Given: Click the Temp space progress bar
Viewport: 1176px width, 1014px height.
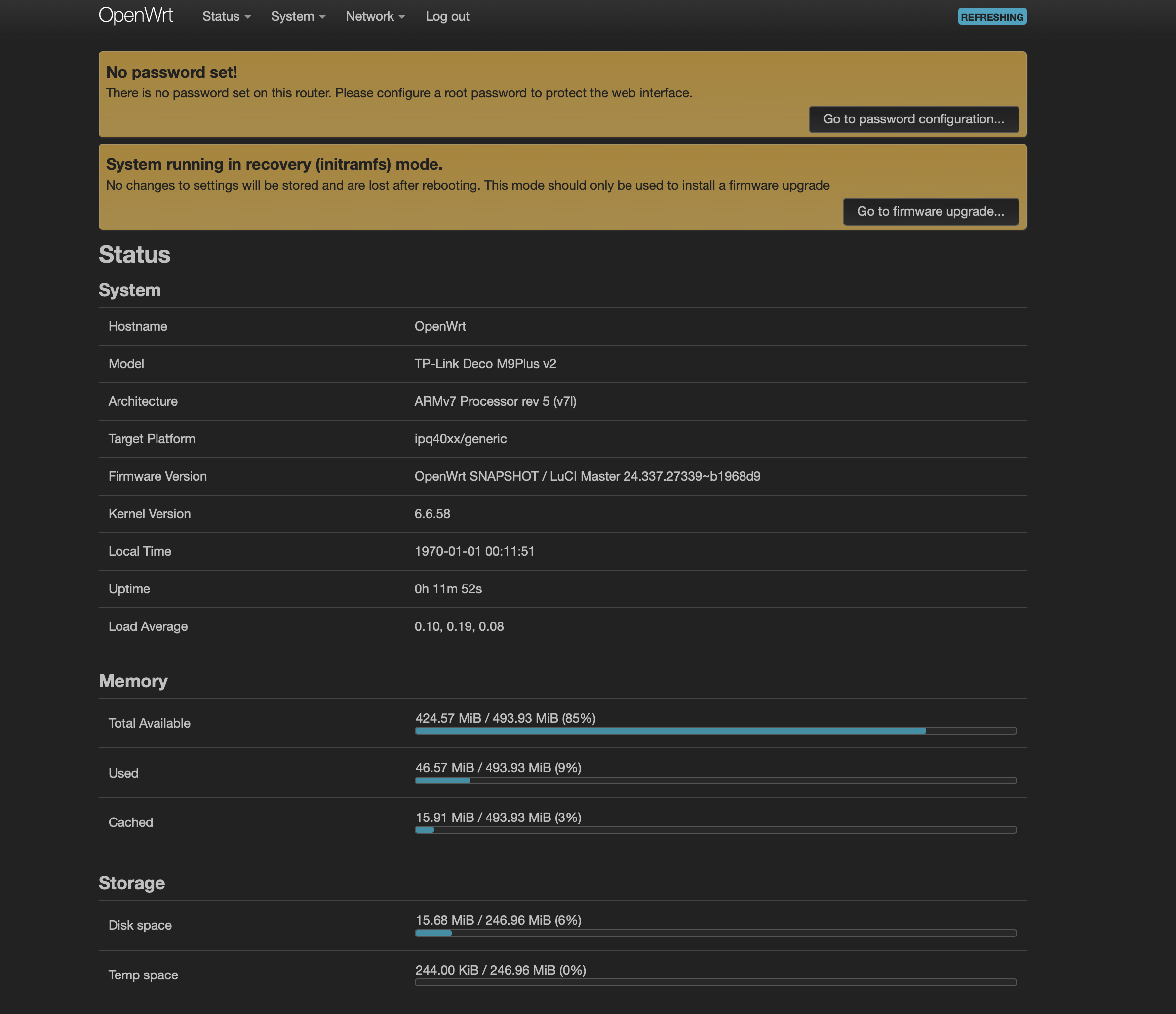Looking at the screenshot, I should pos(716,983).
